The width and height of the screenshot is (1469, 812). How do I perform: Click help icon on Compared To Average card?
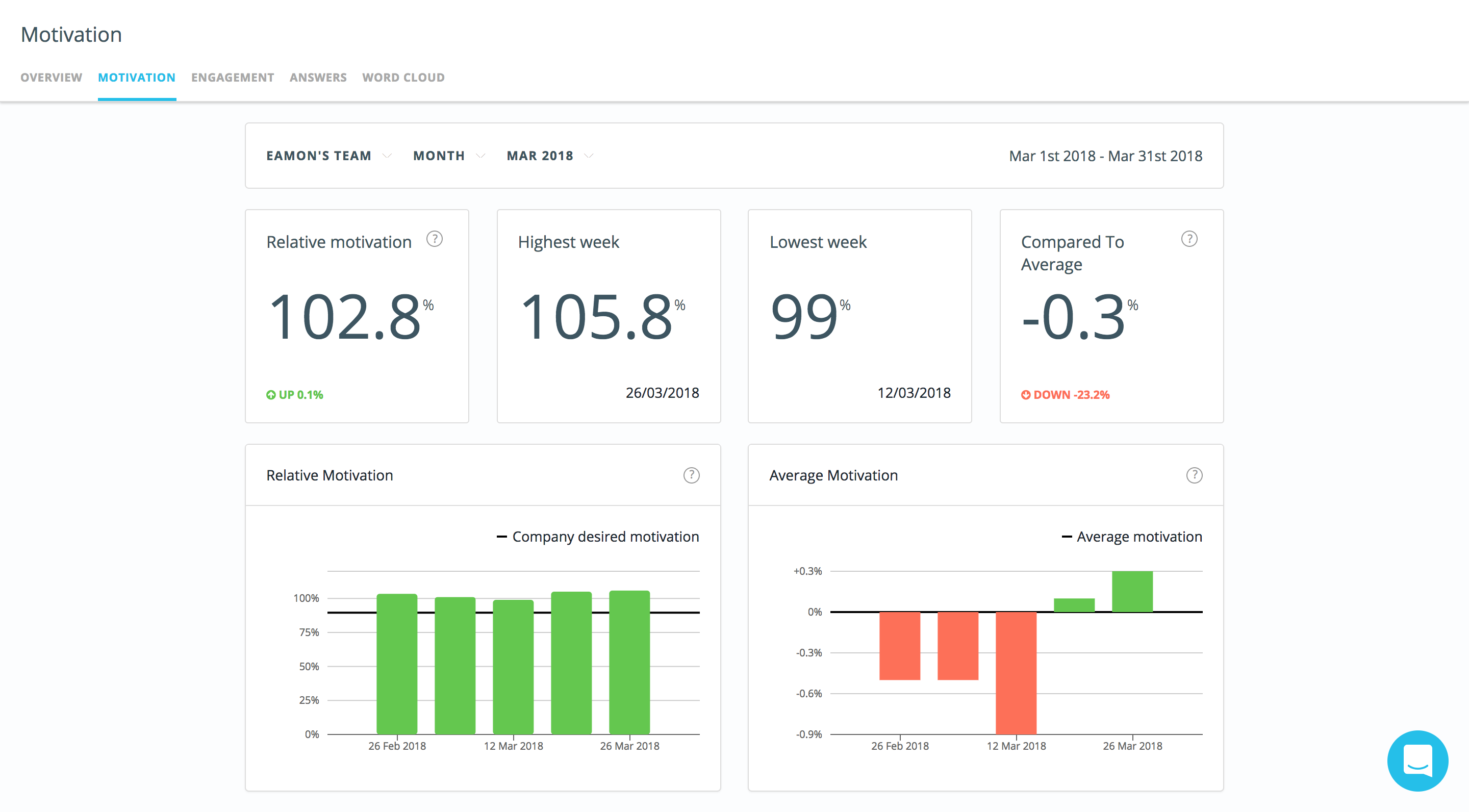pos(1189,239)
